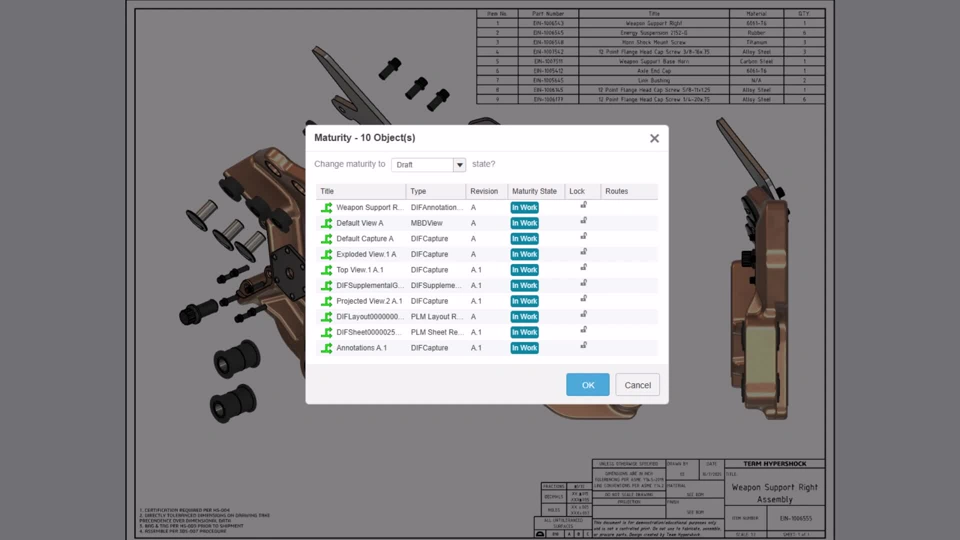
Task: Click the lock icon in Projected View.2 A.1 row
Action: tap(583, 299)
